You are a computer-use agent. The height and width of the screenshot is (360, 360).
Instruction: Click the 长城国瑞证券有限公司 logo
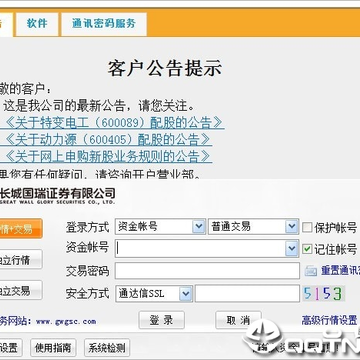[x=58, y=196]
